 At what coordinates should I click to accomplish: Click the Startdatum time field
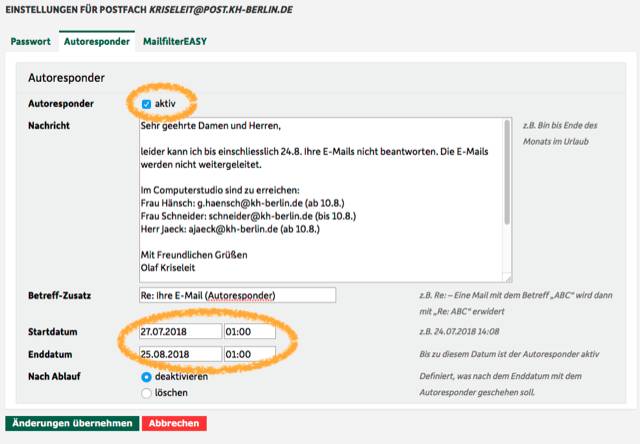click(x=250, y=331)
